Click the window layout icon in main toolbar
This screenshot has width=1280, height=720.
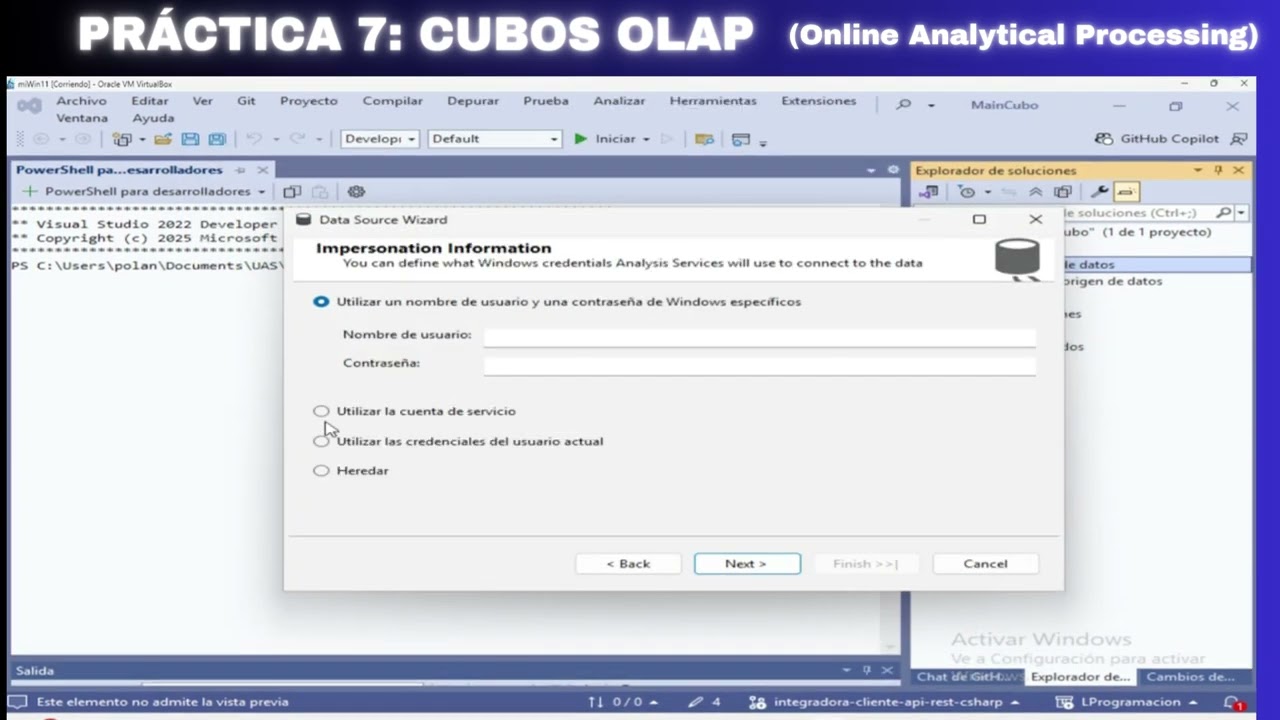tap(741, 139)
